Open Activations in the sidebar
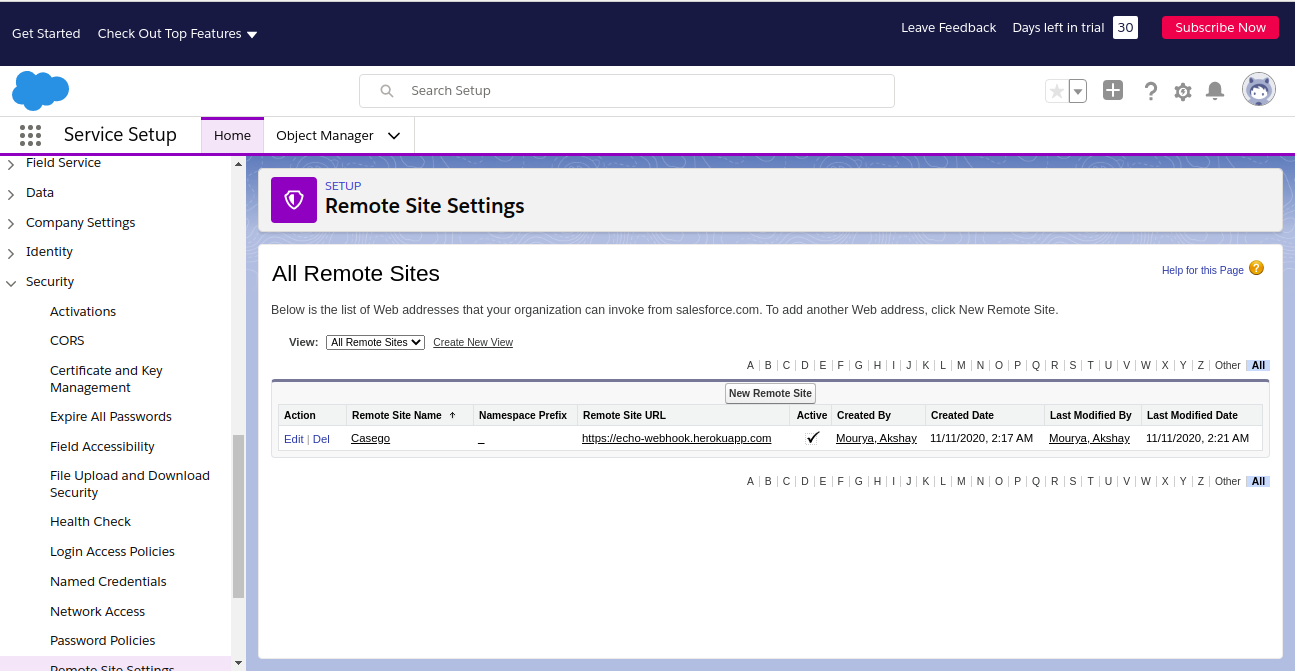Screen dimensions: 1295x671 (x=83, y=312)
